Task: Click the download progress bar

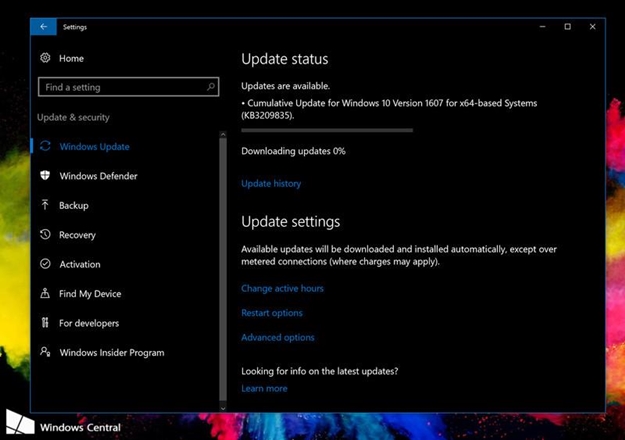Action: click(x=326, y=130)
